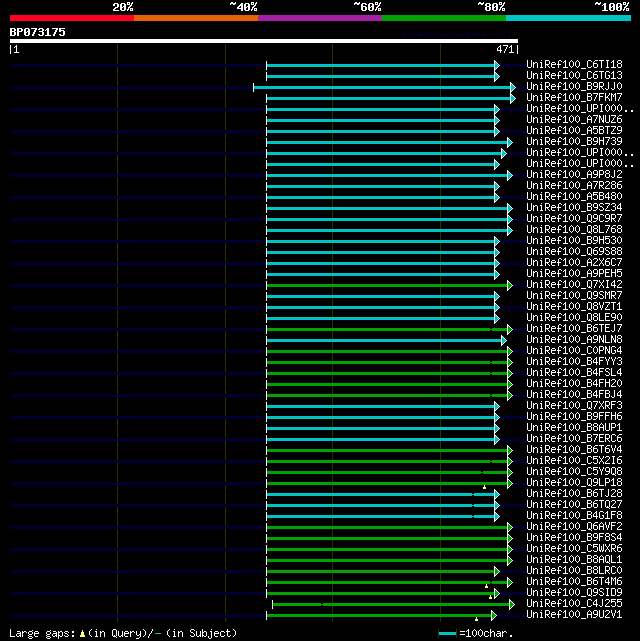Select the UniRef100_B9H739 label
Viewport: 640px width, 641px height.
pos(574,142)
